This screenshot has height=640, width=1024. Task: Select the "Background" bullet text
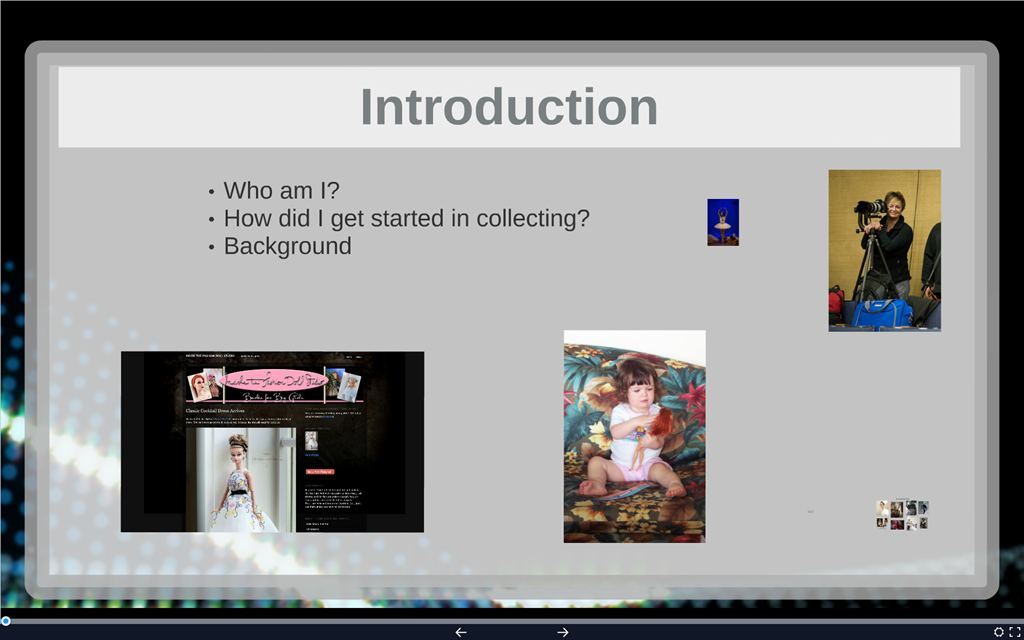pos(287,246)
